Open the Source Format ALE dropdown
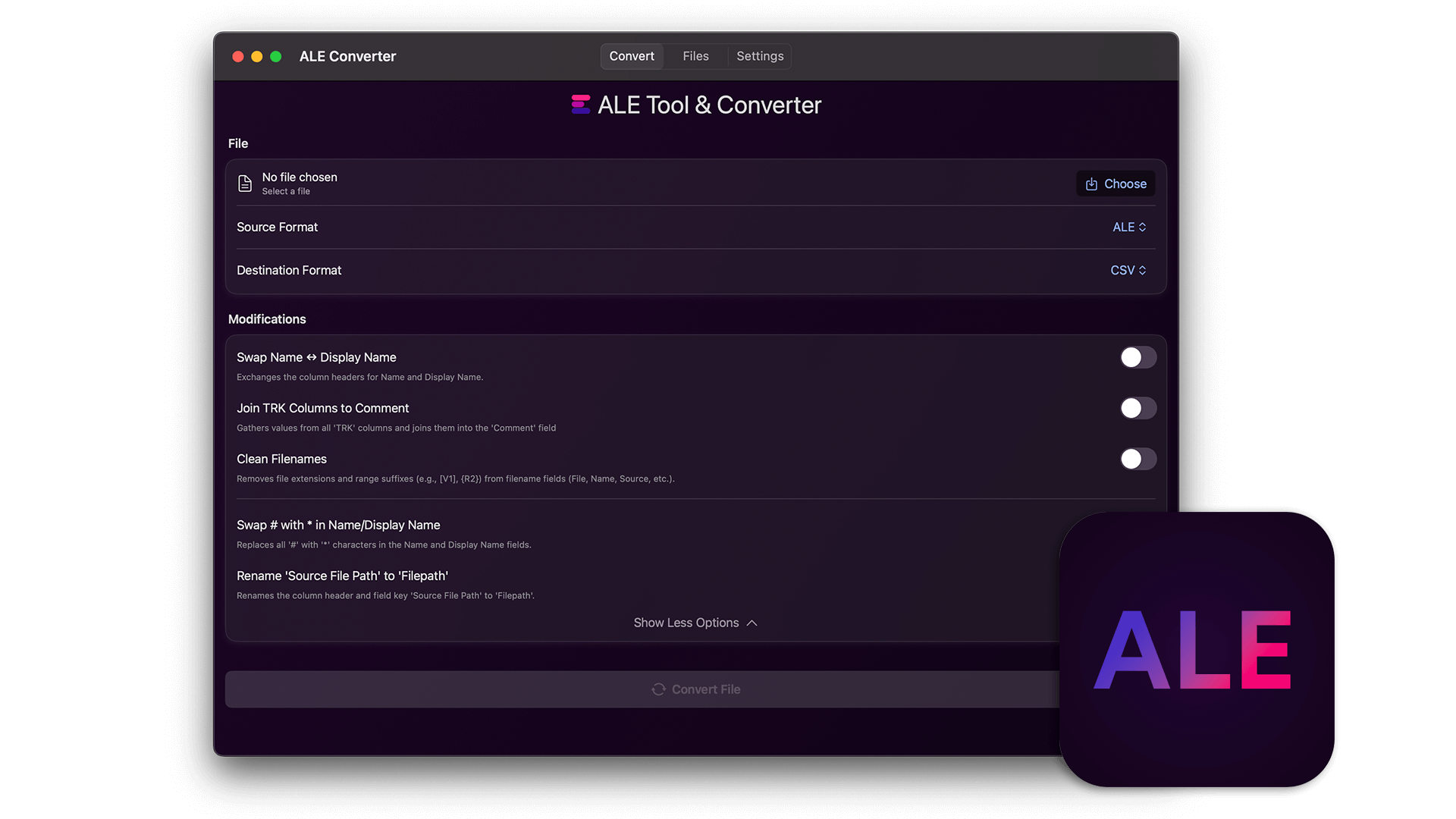This screenshot has height=819, width=1456. (1128, 227)
